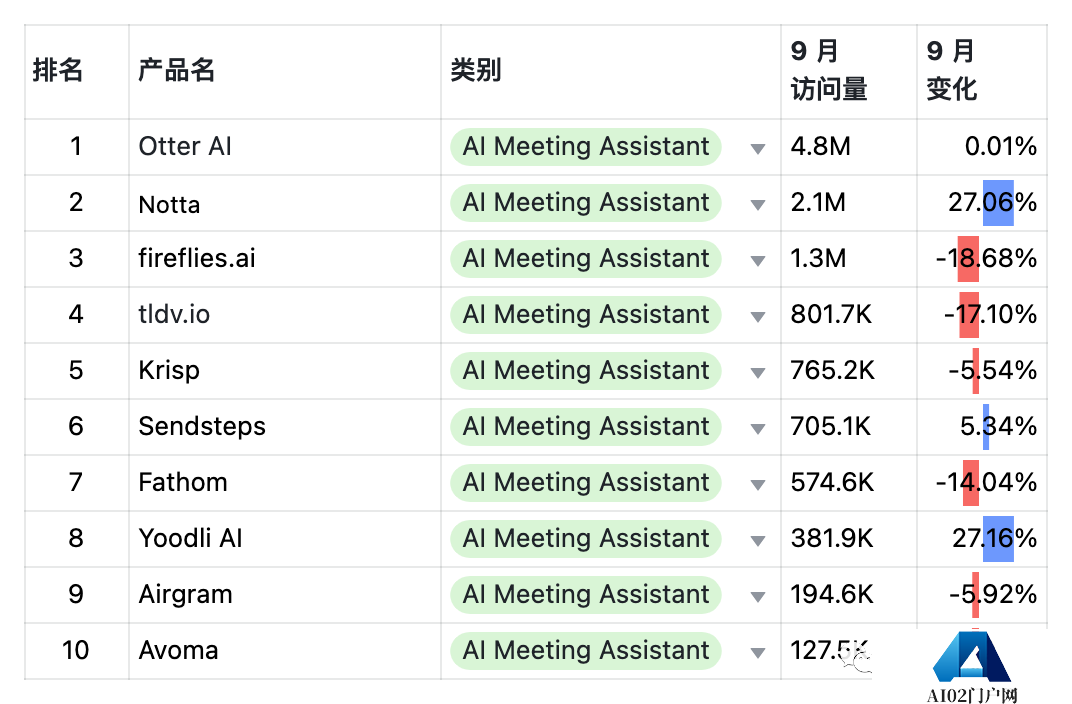The width and height of the screenshot is (1072, 704).
Task: Select the 4.8M visits cell
Action: pyautogui.click(x=848, y=147)
